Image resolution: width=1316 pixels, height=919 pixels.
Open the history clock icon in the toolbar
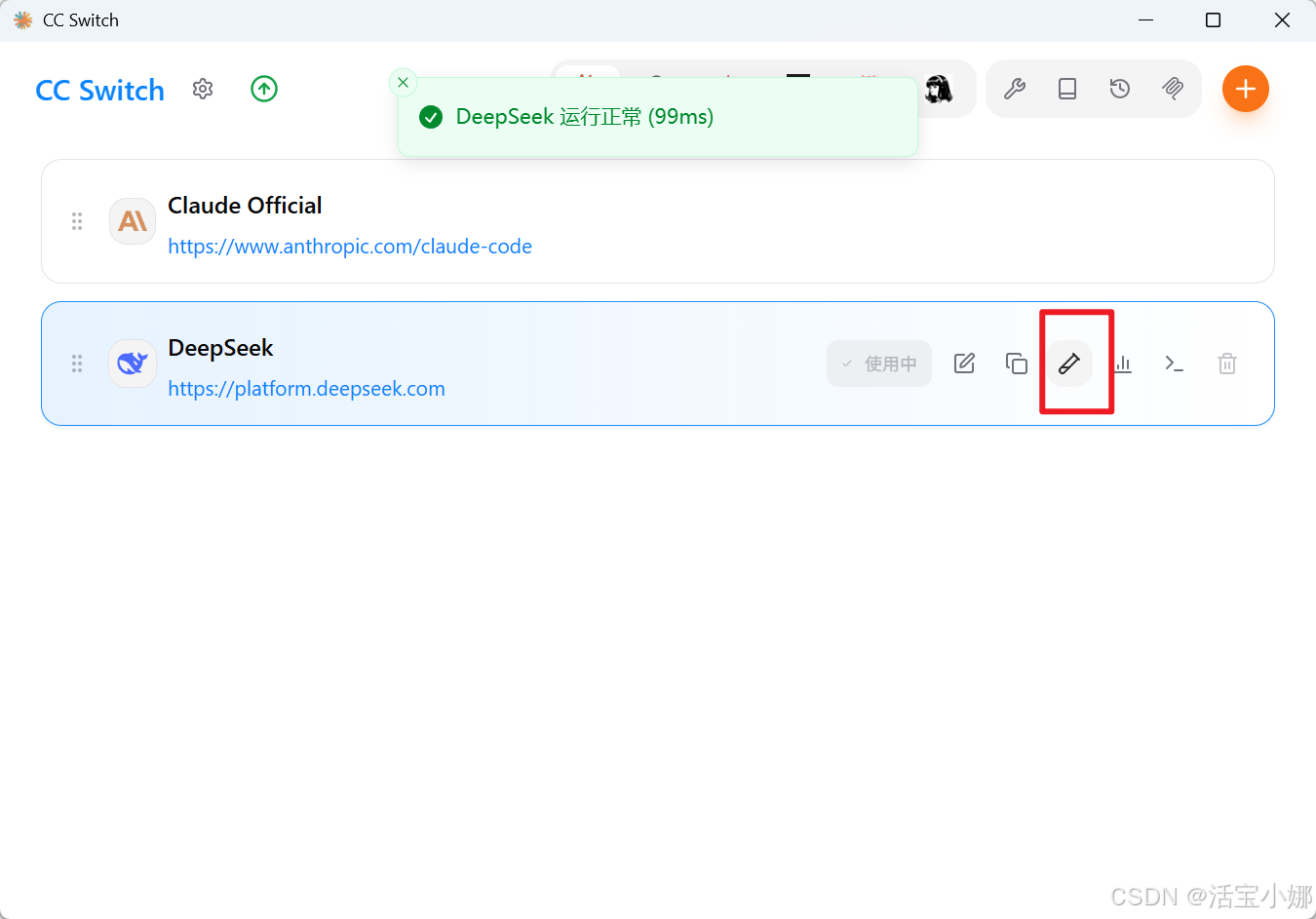point(1120,89)
